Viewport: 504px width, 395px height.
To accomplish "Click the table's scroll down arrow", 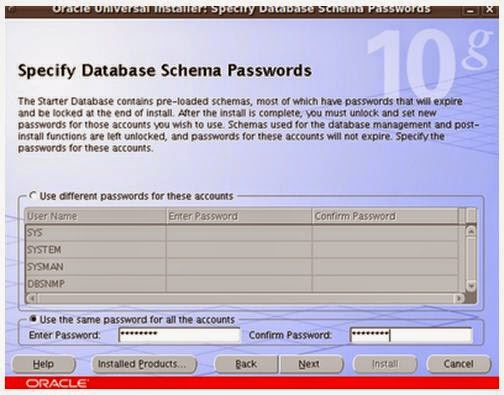I will click(471, 286).
